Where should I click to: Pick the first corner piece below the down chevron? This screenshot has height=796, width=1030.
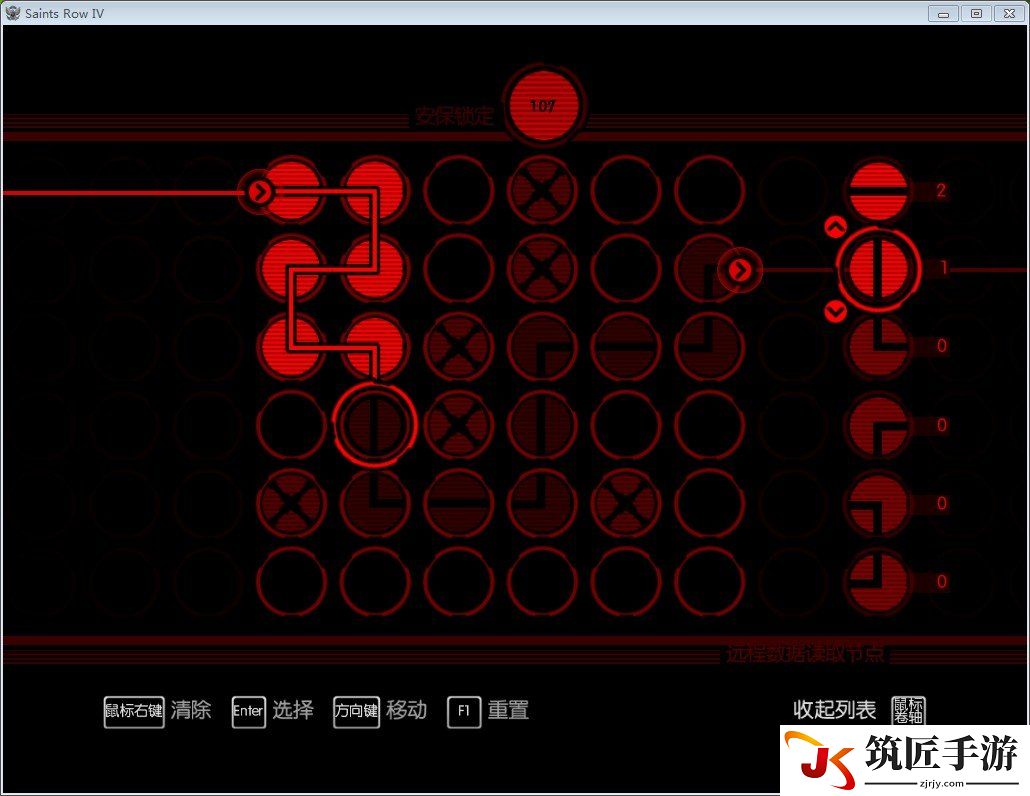coord(878,346)
